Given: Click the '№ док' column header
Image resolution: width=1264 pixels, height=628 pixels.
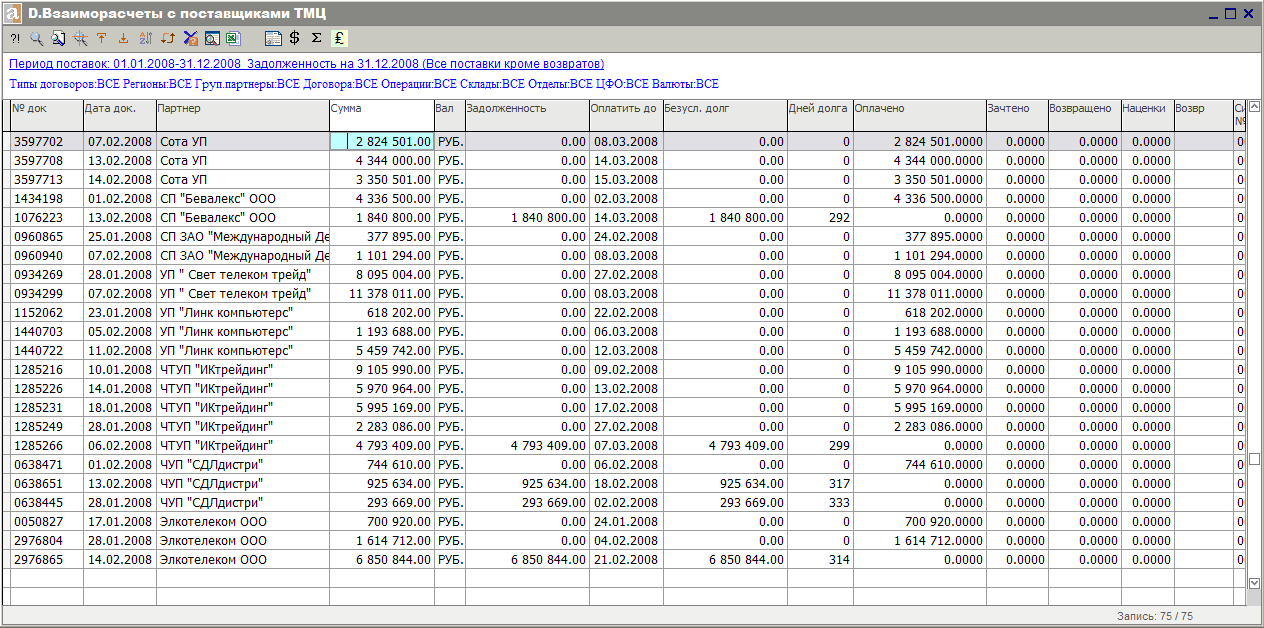Looking at the screenshot, I should (x=46, y=115).
